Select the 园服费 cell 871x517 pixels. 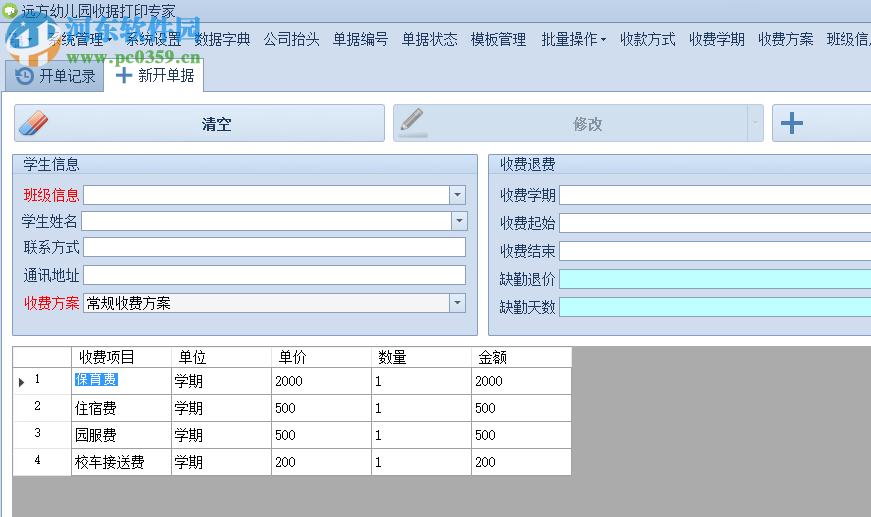pos(121,435)
